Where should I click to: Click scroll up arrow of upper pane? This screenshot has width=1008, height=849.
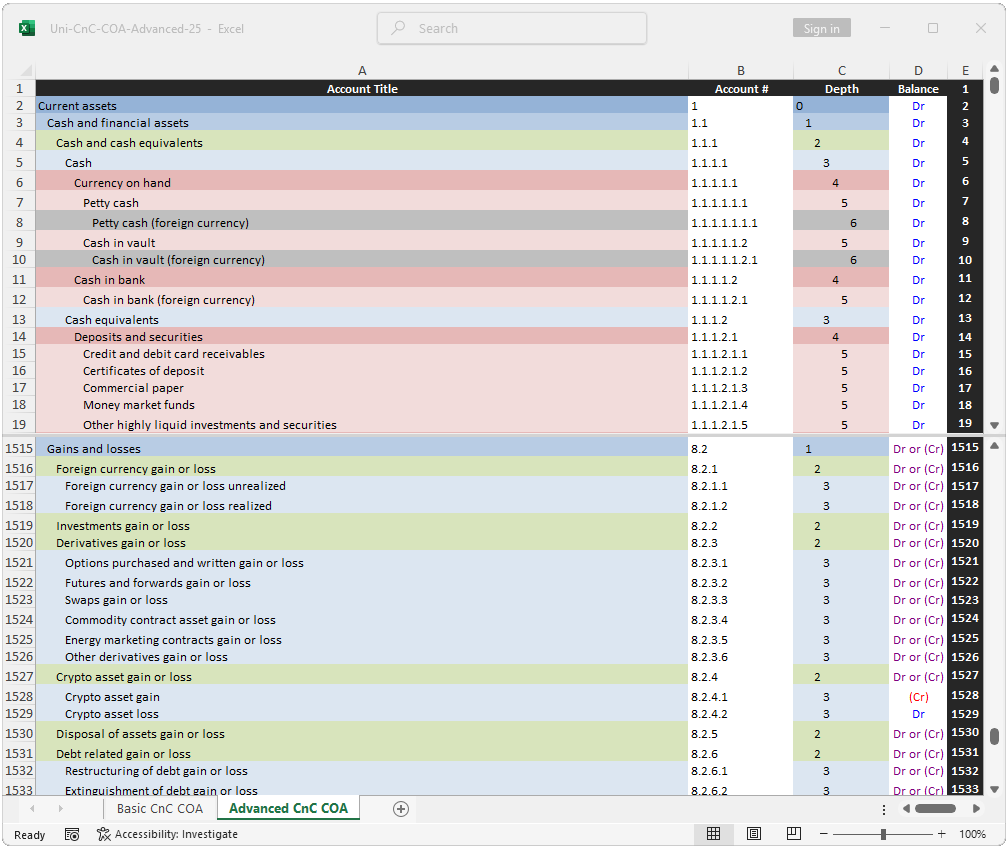[994, 69]
